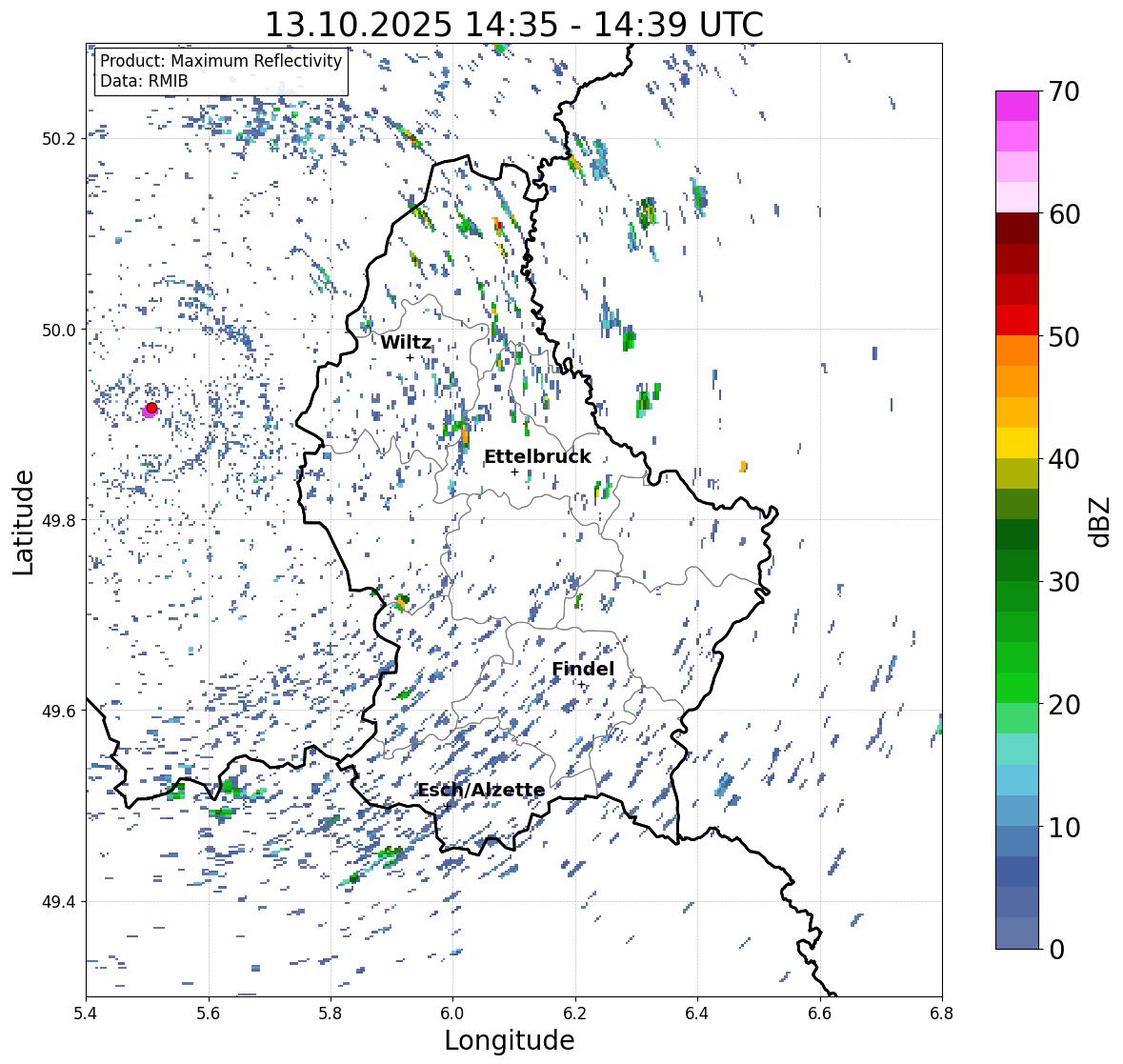Viewport: 1123px width, 1064px height.
Task: Click latitude tick 49.6
Action: click(x=57, y=711)
